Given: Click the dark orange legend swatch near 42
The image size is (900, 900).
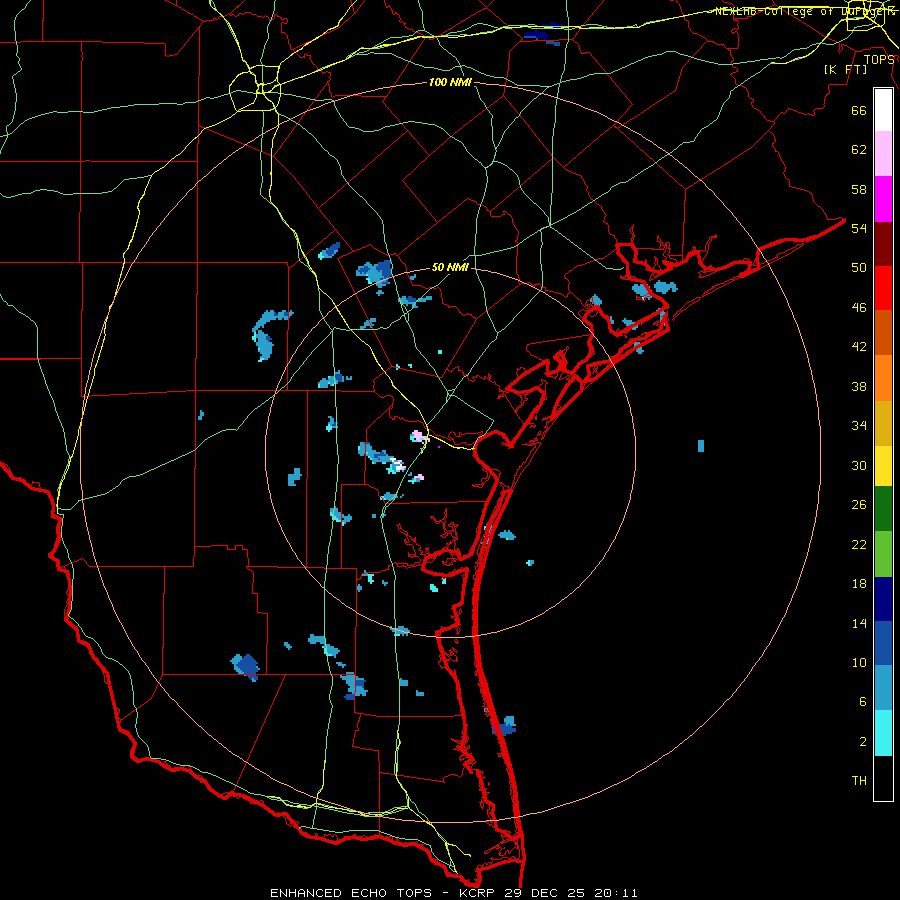Looking at the screenshot, I should coord(883,332).
